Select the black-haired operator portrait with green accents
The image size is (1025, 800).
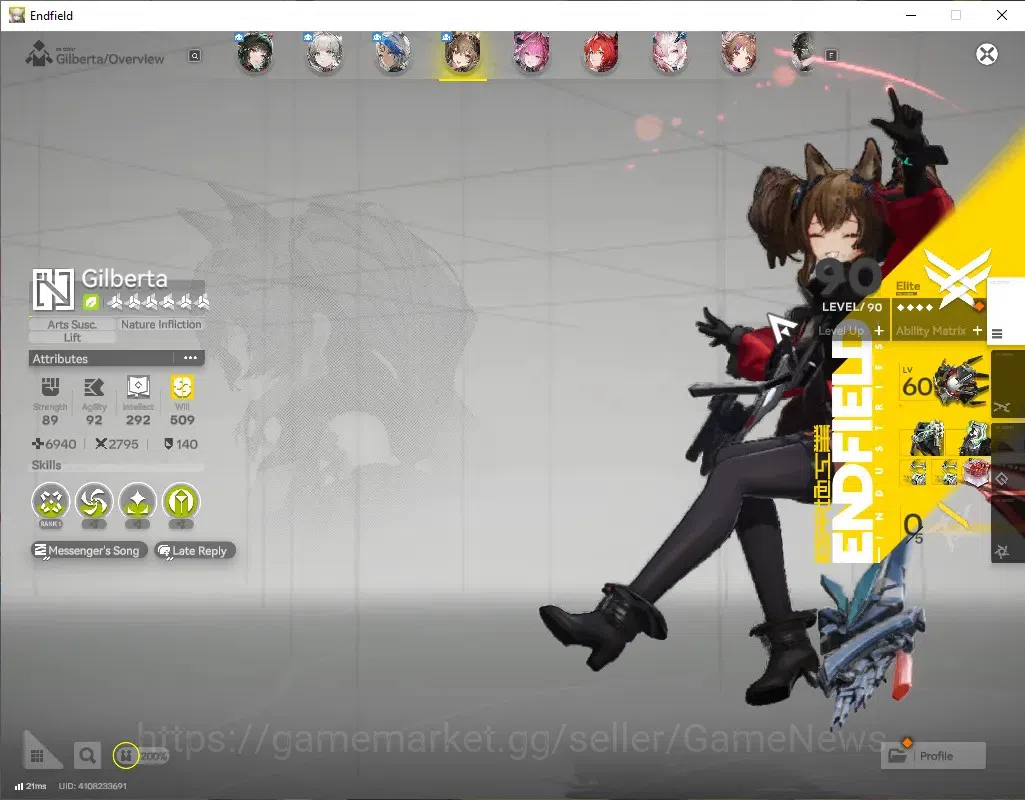(255, 54)
